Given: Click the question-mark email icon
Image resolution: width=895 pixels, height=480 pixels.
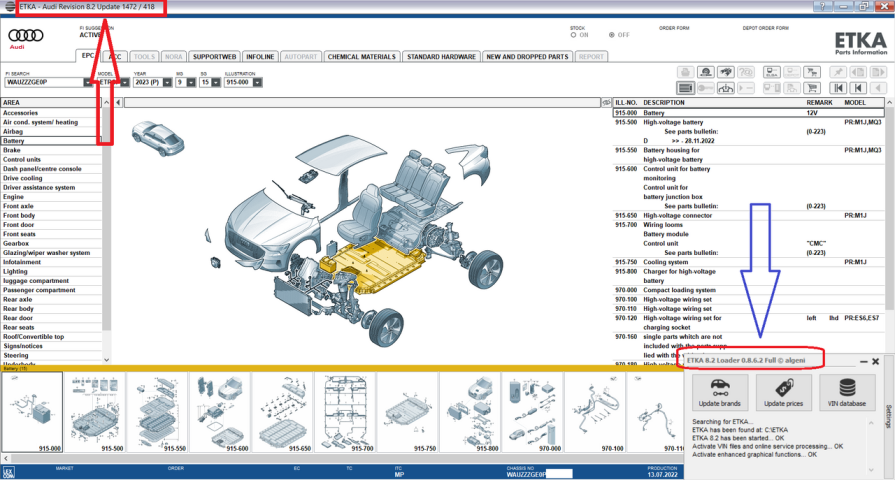Looking at the screenshot, I should [745, 72].
